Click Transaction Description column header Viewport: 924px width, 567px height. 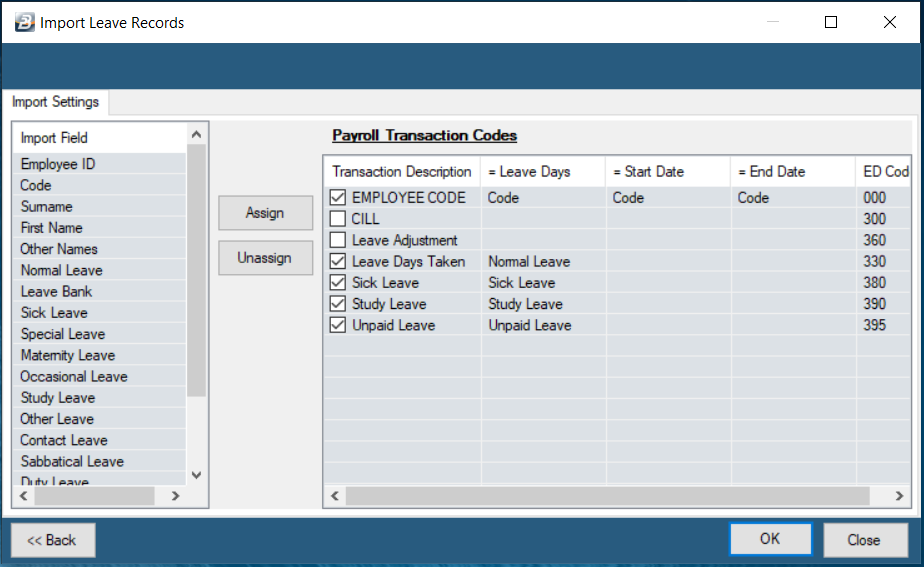point(402,172)
